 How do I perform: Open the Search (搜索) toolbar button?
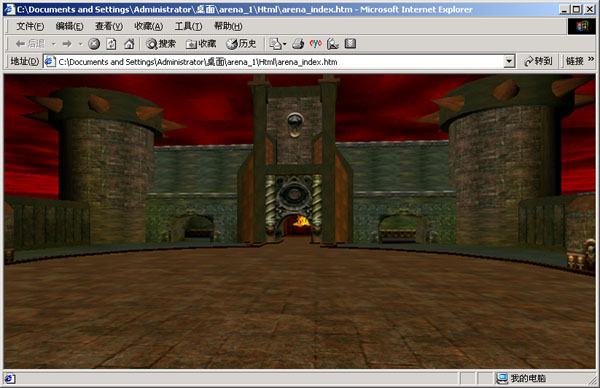tap(161, 44)
